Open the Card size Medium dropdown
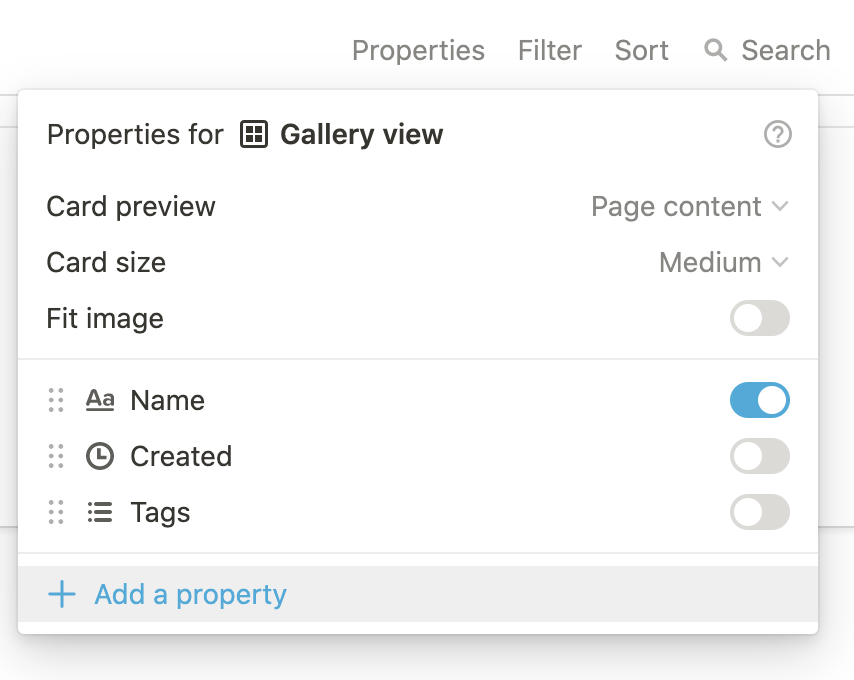854x680 pixels. (723, 263)
